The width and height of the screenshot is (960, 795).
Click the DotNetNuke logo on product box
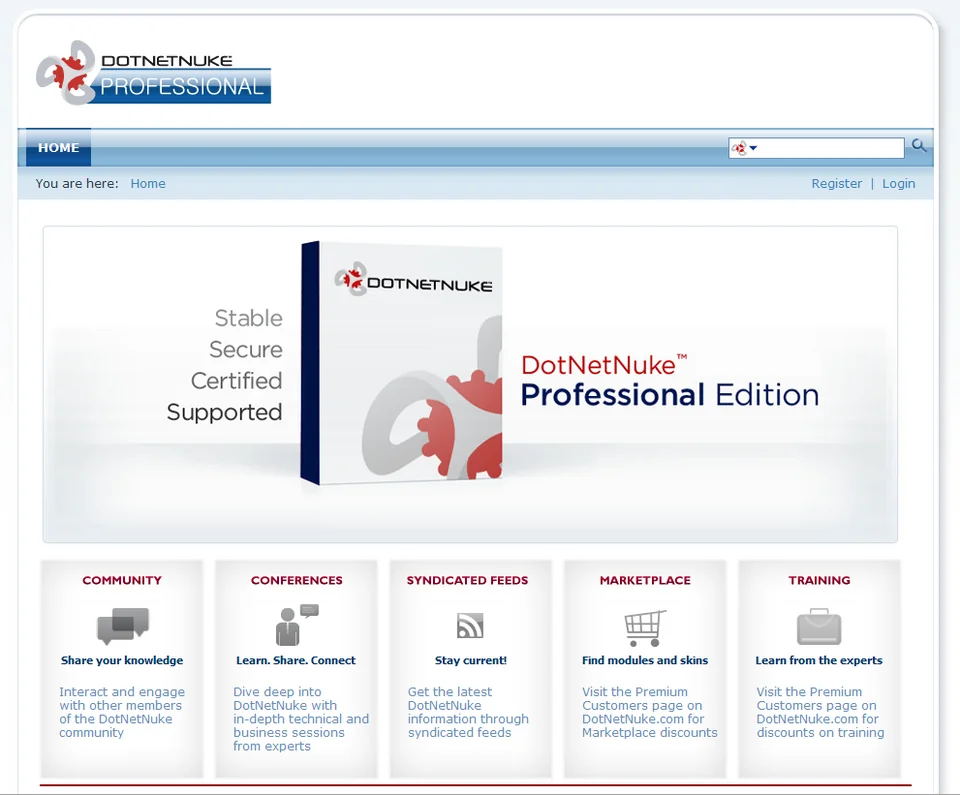413,281
